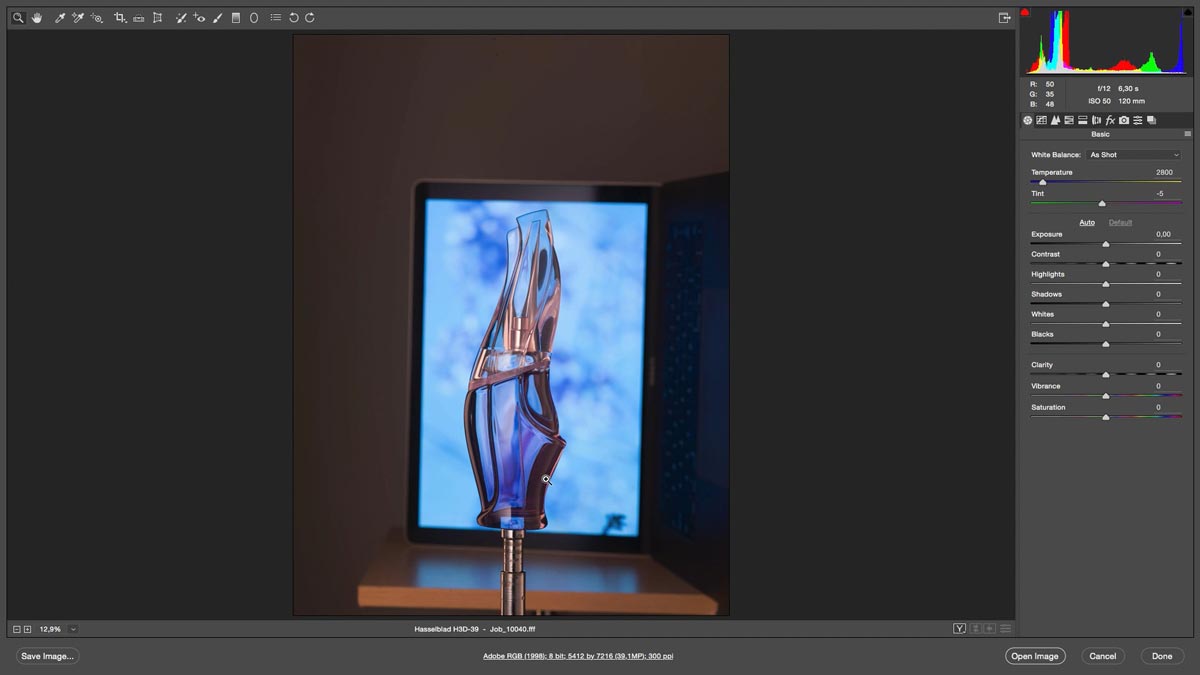This screenshot has height=675, width=1200.
Task: Select the Hand tool
Action: point(37,18)
